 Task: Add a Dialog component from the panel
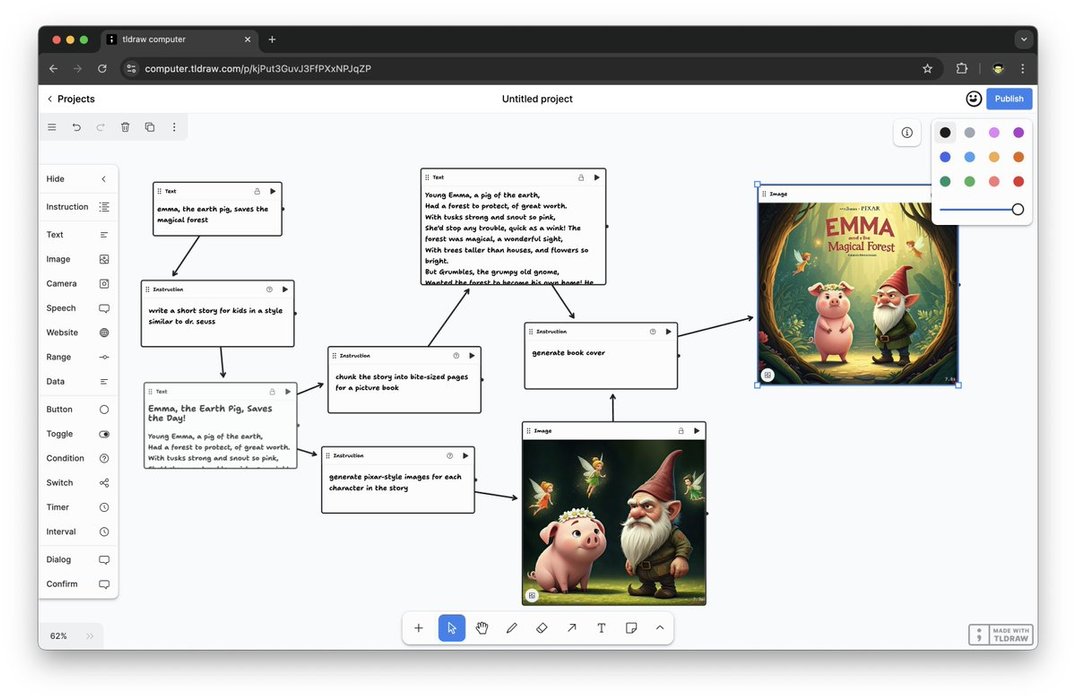[78, 560]
